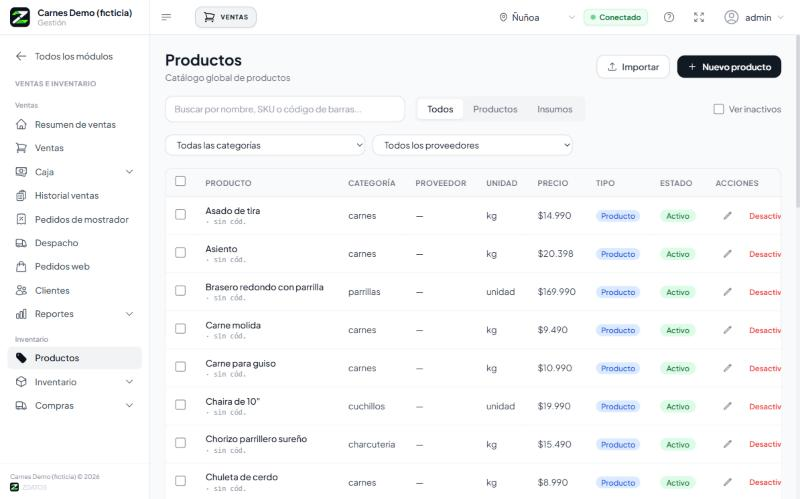Click the edit pencil for Chuleta de cerdo

(728, 482)
